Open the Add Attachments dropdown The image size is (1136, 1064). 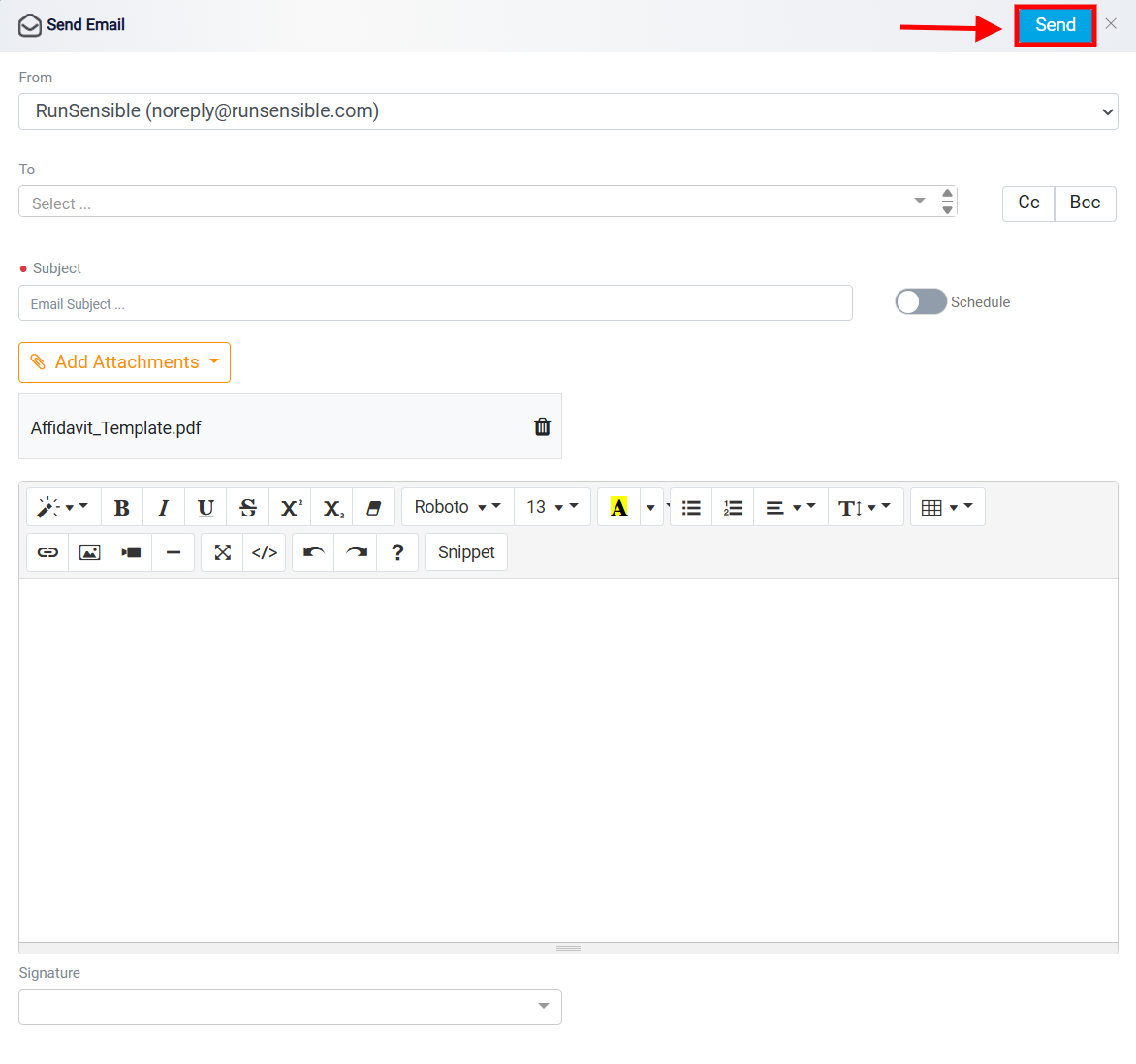point(125,362)
